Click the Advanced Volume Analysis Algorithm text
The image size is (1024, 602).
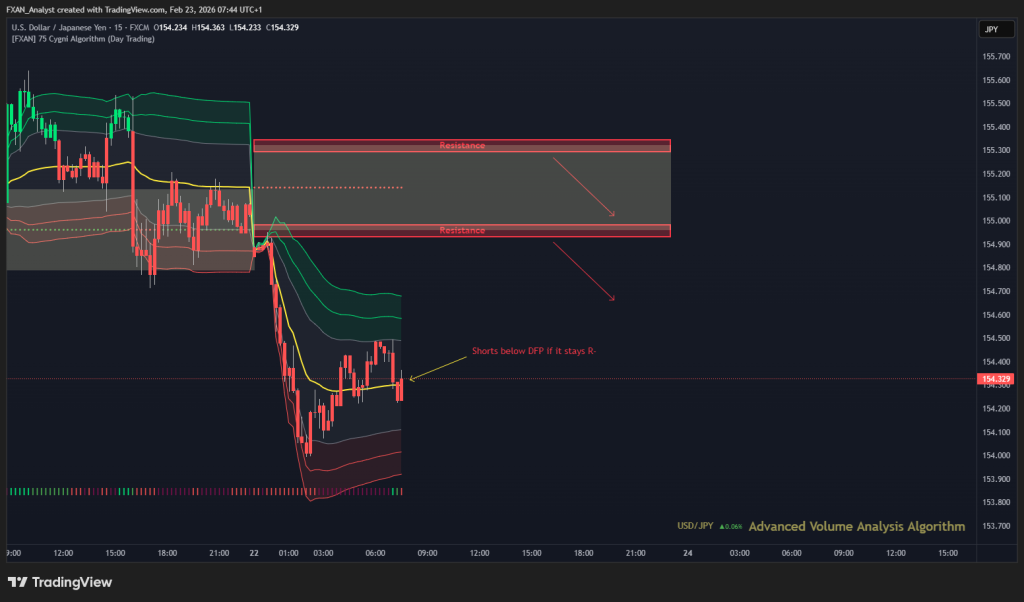(856, 526)
